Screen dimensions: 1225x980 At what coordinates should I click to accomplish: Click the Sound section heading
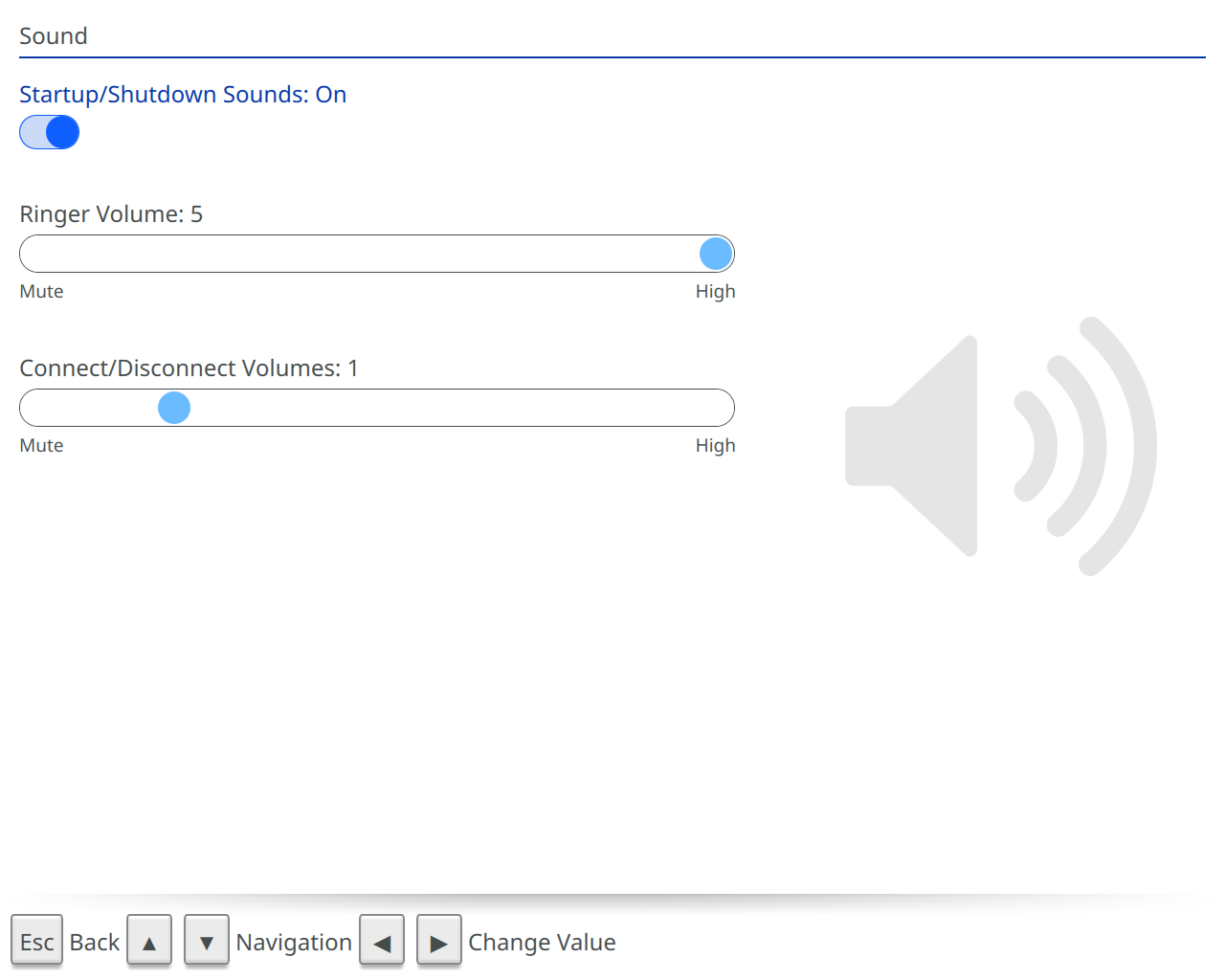(54, 36)
